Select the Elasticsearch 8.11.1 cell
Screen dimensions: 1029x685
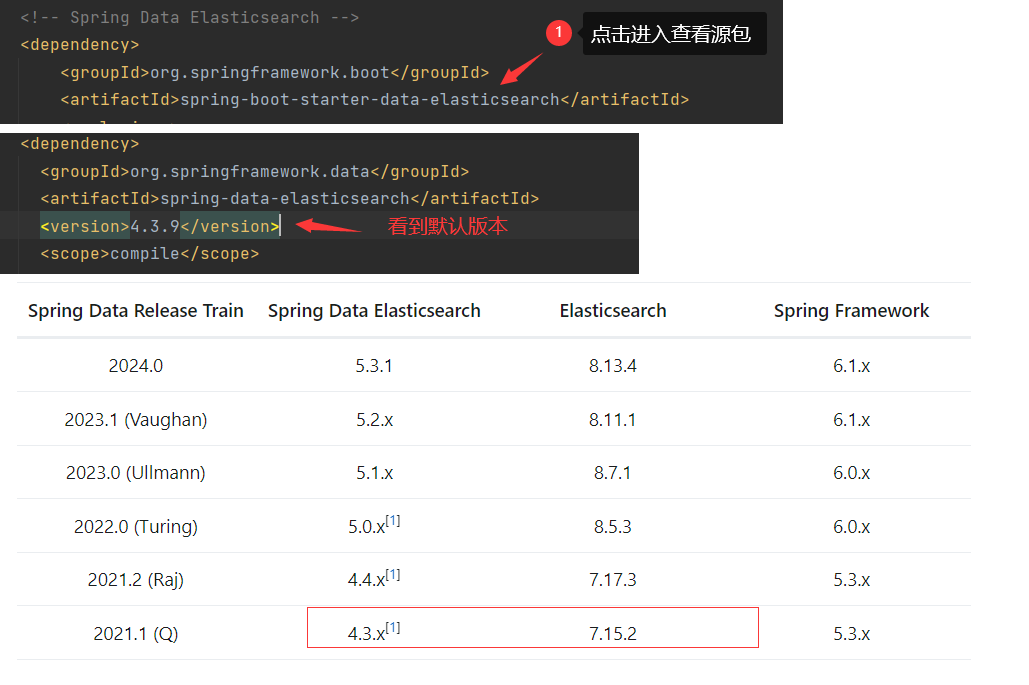click(613, 419)
